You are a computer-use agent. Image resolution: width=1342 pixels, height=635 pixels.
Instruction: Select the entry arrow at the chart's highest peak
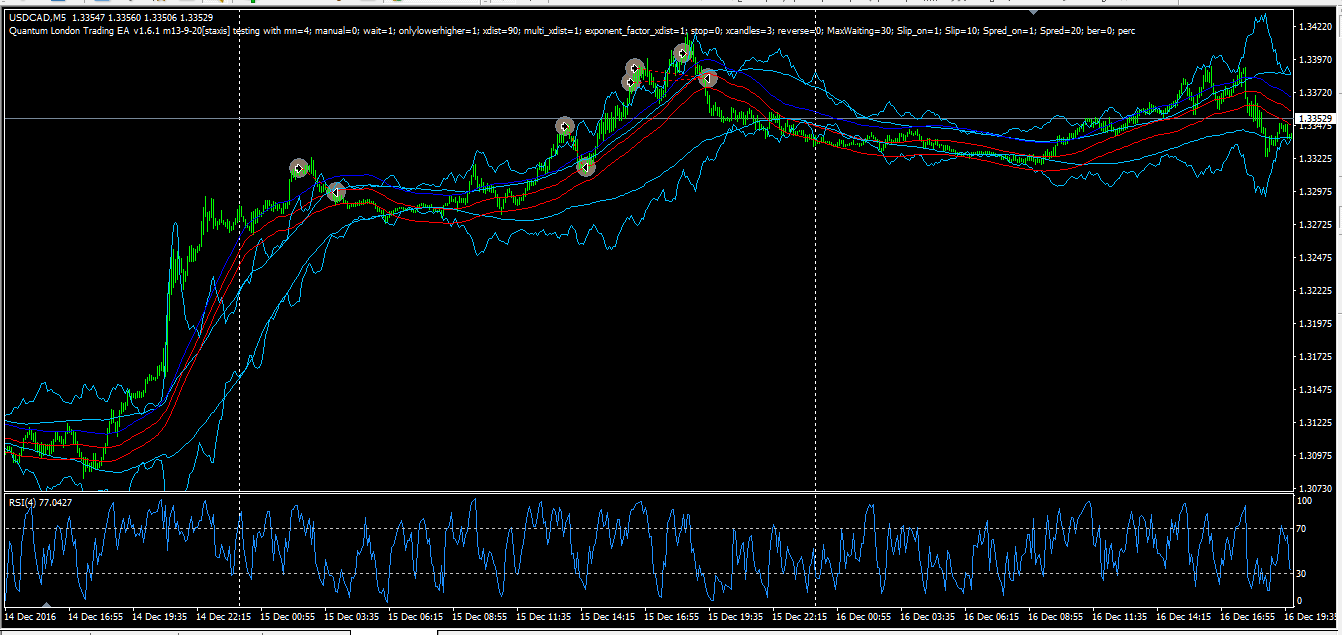pyautogui.click(x=682, y=53)
